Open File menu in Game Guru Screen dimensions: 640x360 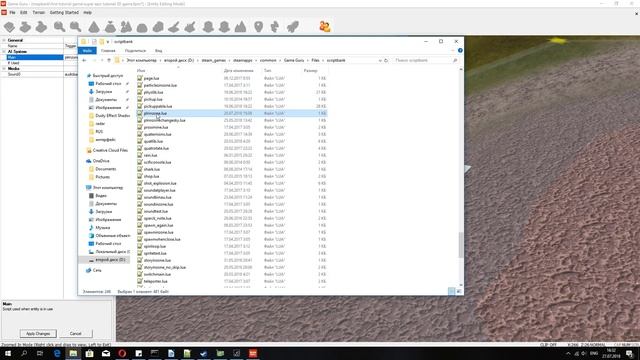(12, 13)
